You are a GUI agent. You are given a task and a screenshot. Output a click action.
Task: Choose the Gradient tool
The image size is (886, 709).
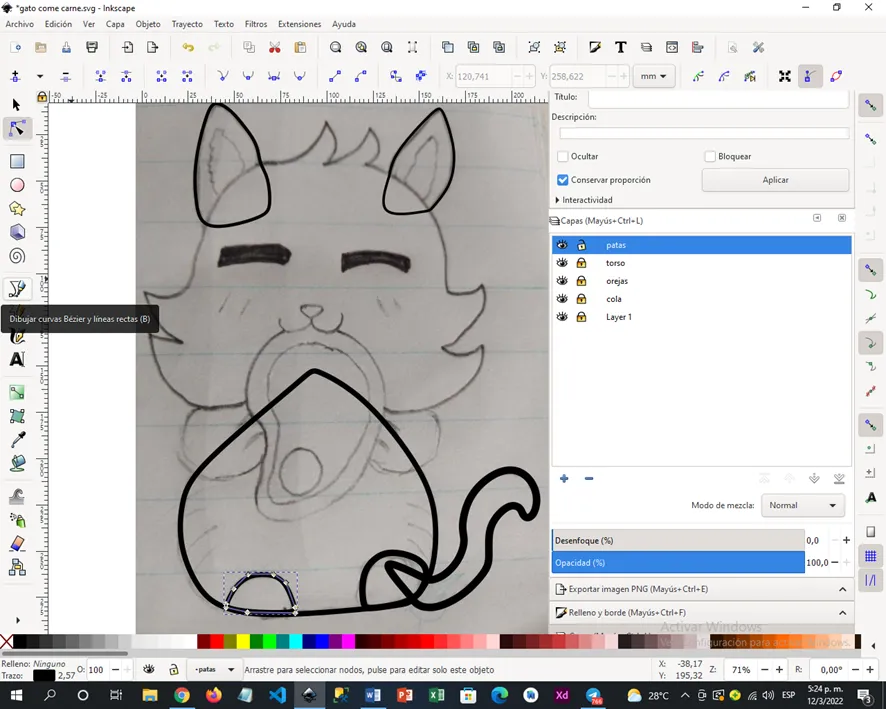[x=17, y=393]
